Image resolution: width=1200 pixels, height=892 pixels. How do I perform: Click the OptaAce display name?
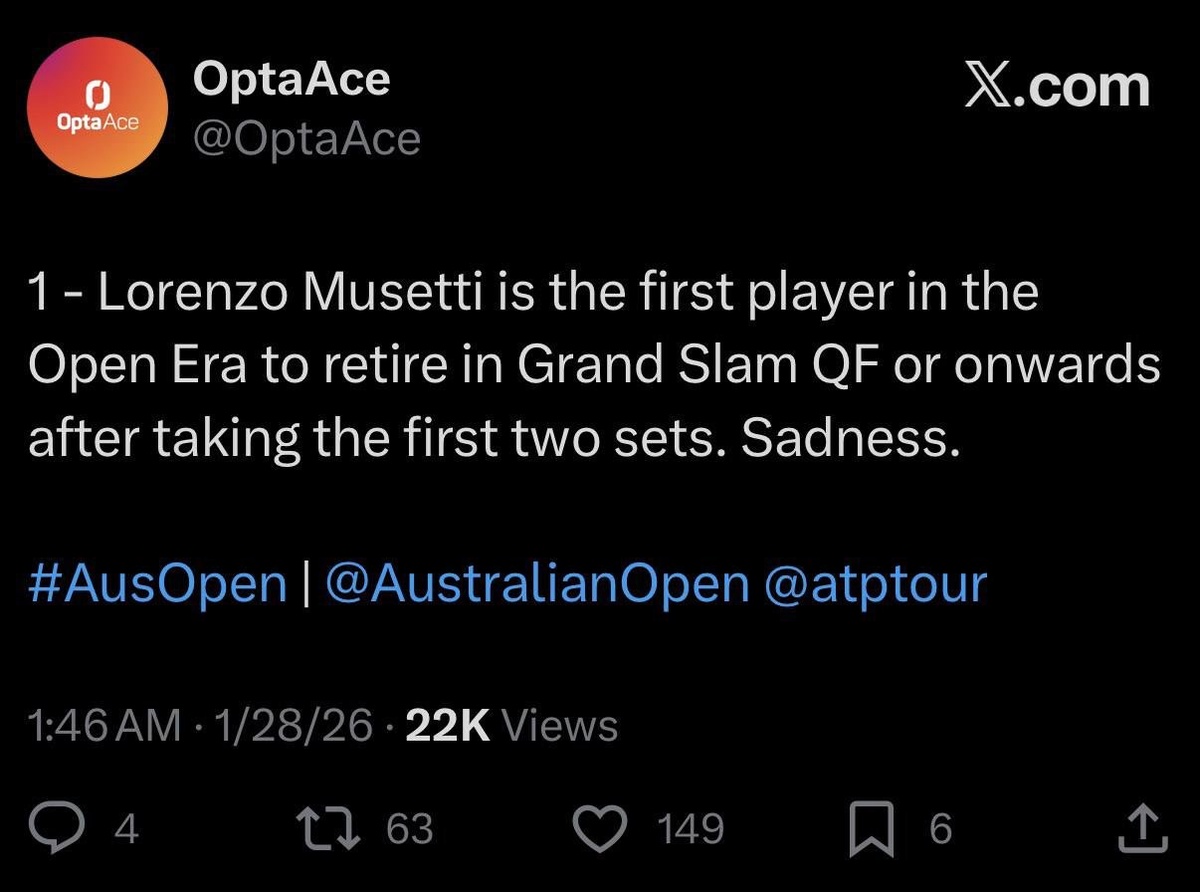click(x=291, y=77)
